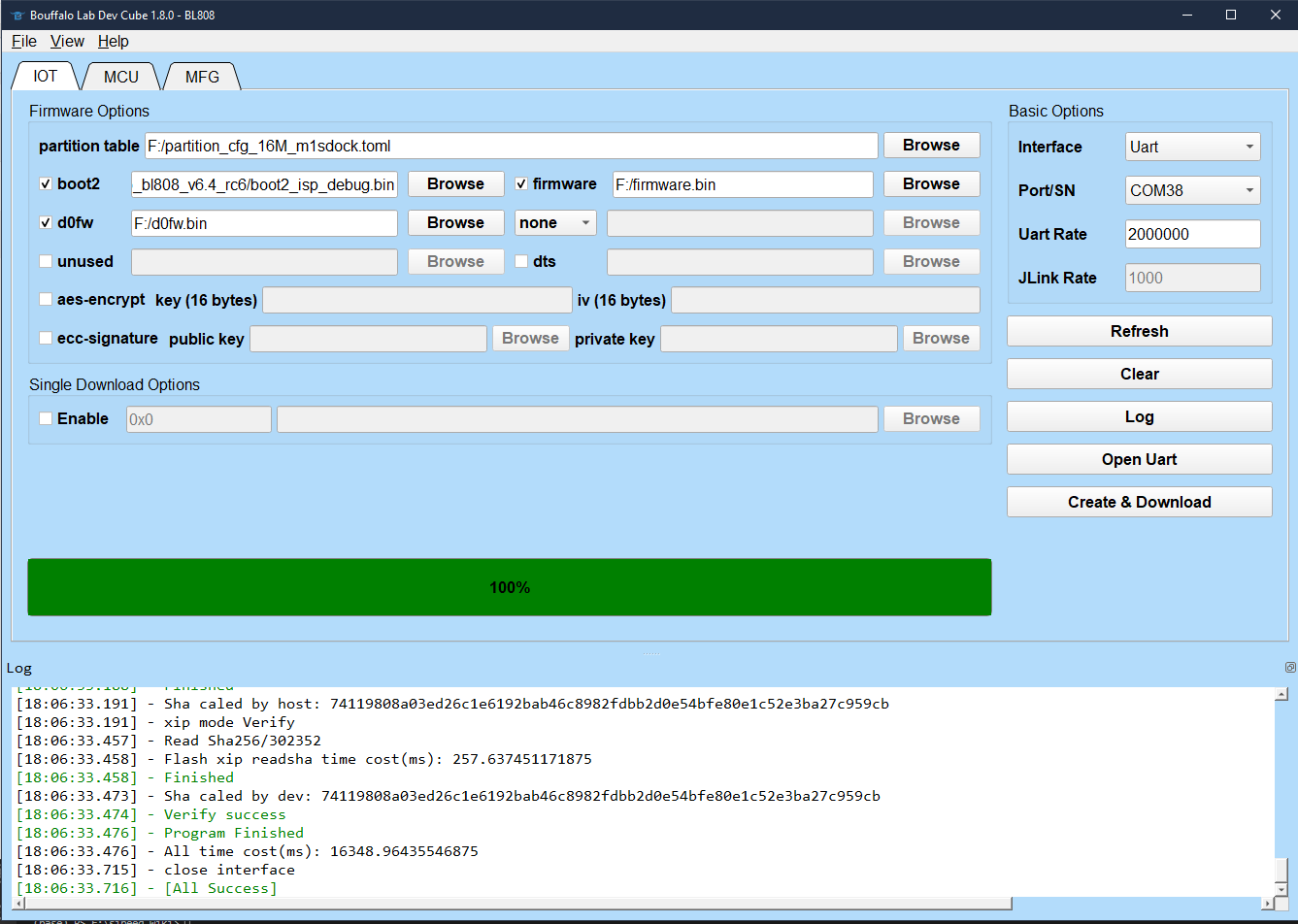The image size is (1298, 924).
Task: Open the 'none' dropdown next to d0fw
Action: coord(555,223)
